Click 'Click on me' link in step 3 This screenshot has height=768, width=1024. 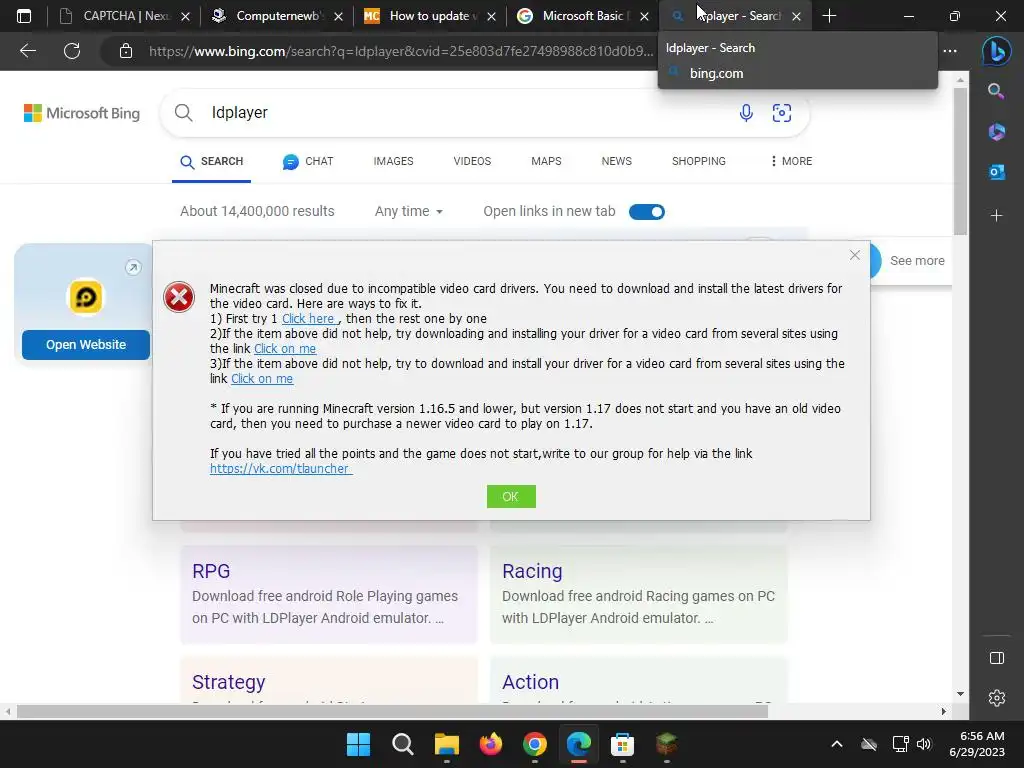coord(262,379)
